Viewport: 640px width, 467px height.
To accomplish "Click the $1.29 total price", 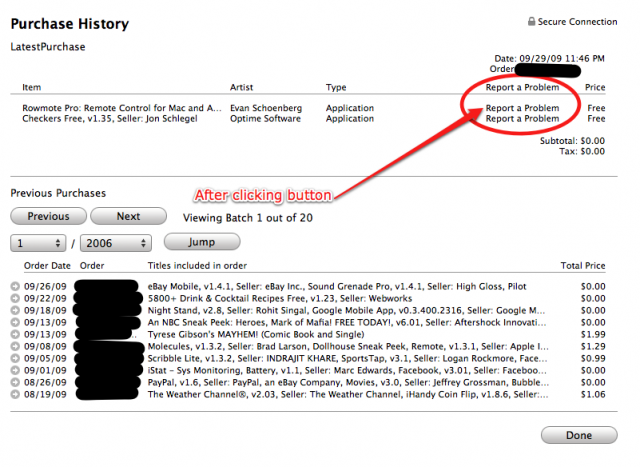I will pos(593,347).
